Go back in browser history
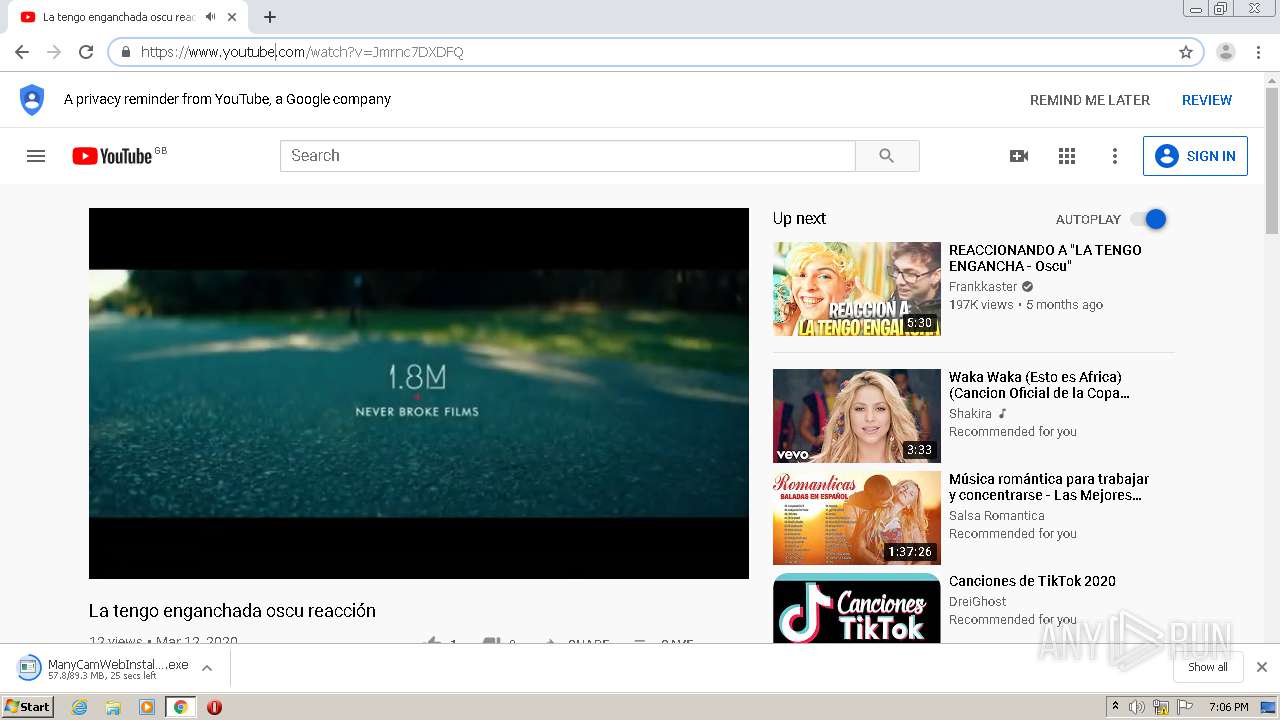The width and height of the screenshot is (1280, 720). pos(22,52)
